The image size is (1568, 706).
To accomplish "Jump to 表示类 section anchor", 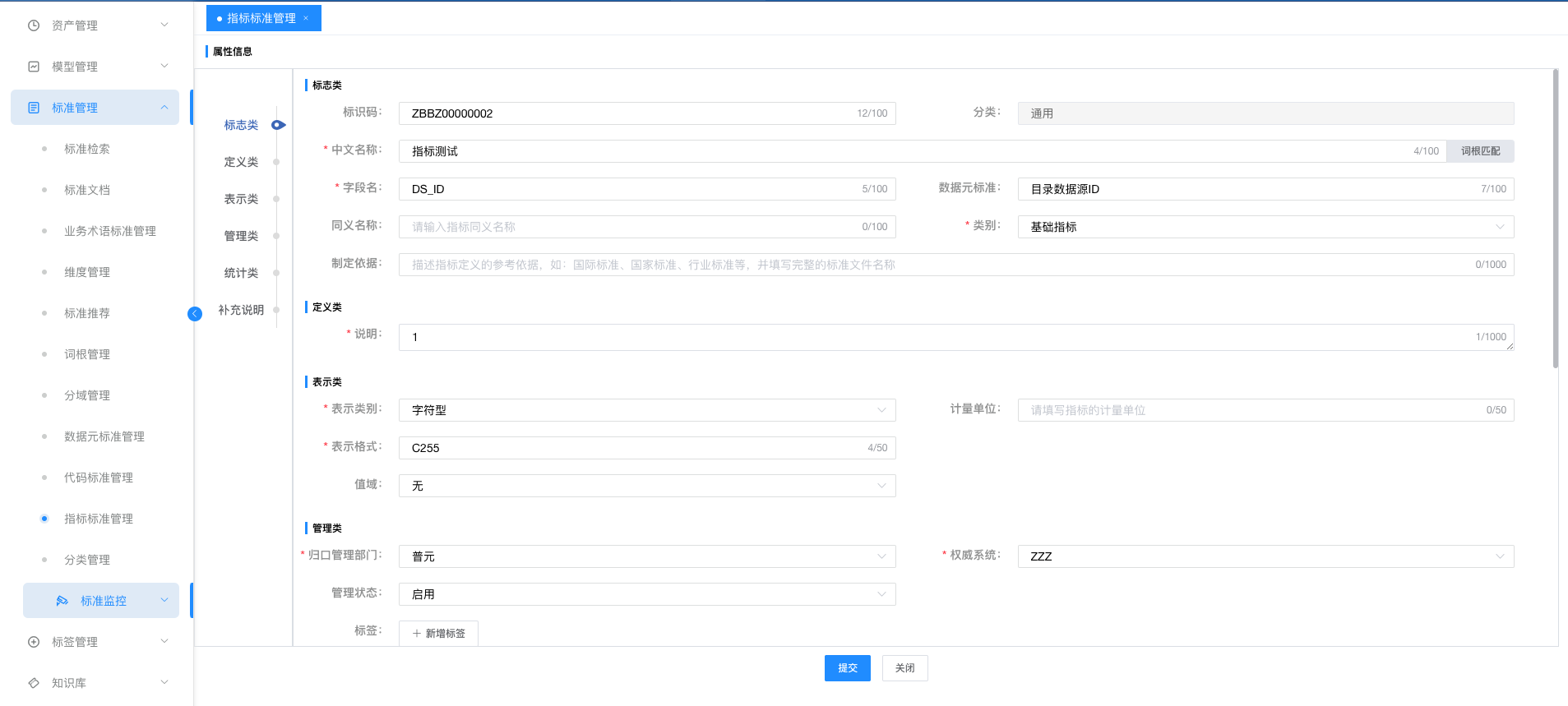I will click(x=241, y=199).
